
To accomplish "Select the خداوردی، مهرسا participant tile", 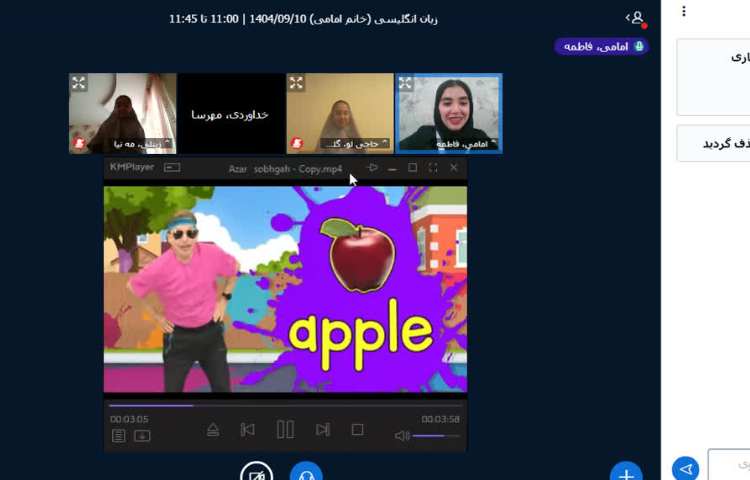I will (231, 114).
